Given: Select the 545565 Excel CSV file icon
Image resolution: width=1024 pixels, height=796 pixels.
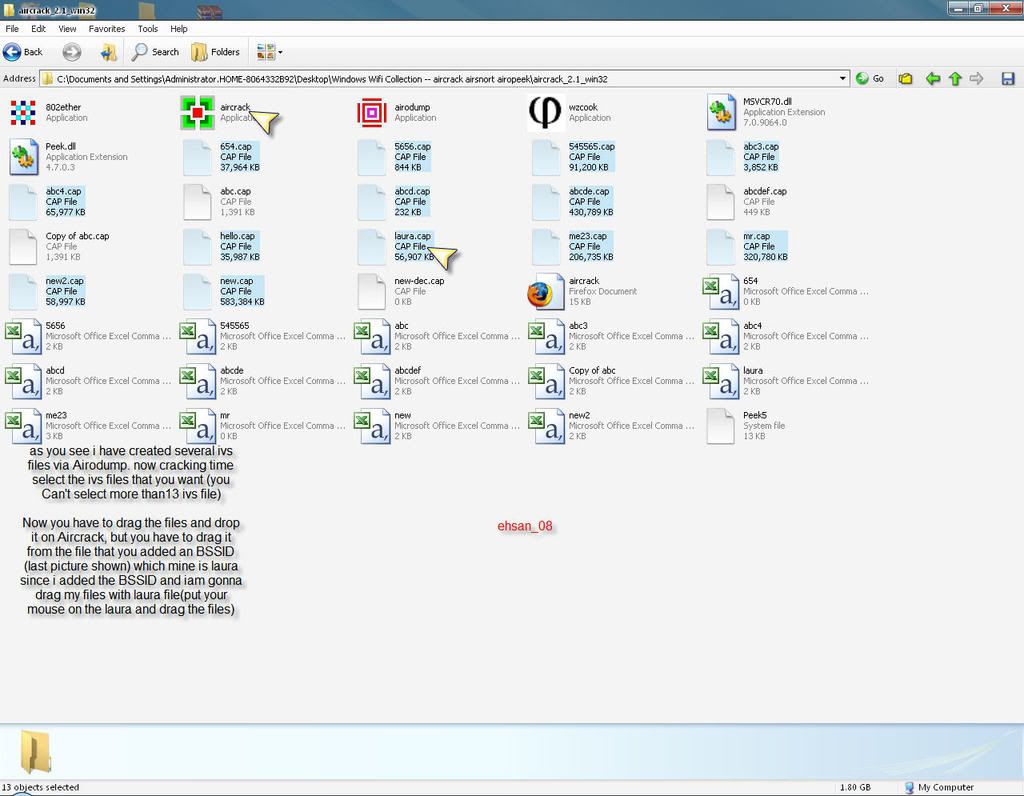Looking at the screenshot, I should pos(197,336).
